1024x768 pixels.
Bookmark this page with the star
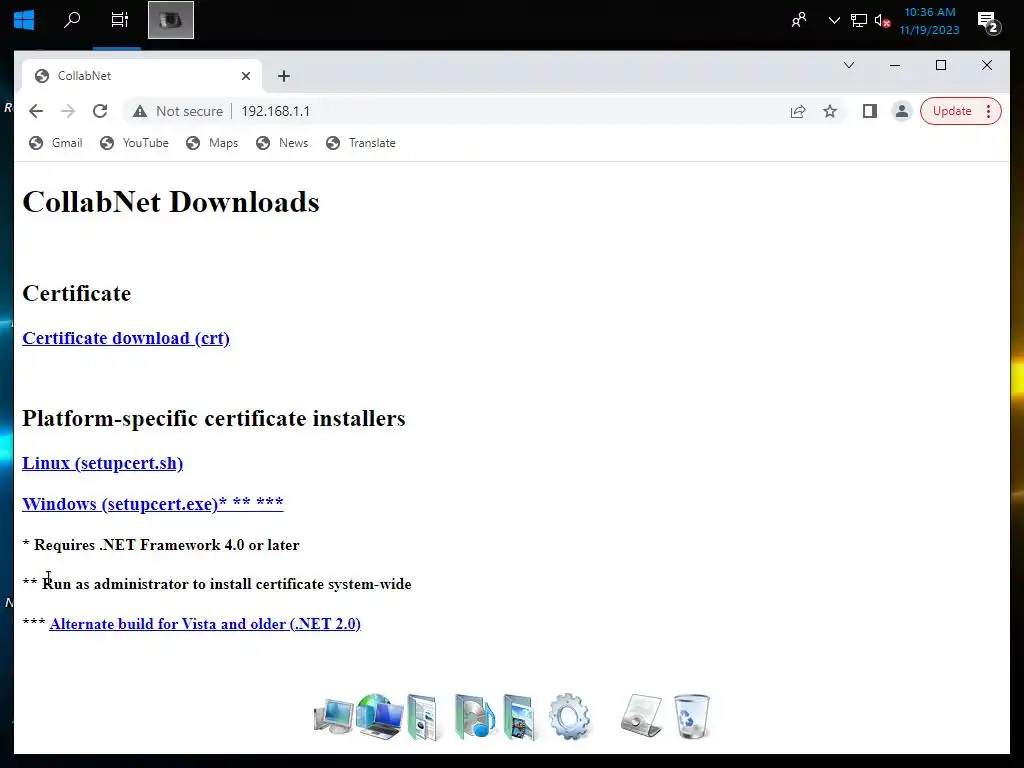coord(829,111)
